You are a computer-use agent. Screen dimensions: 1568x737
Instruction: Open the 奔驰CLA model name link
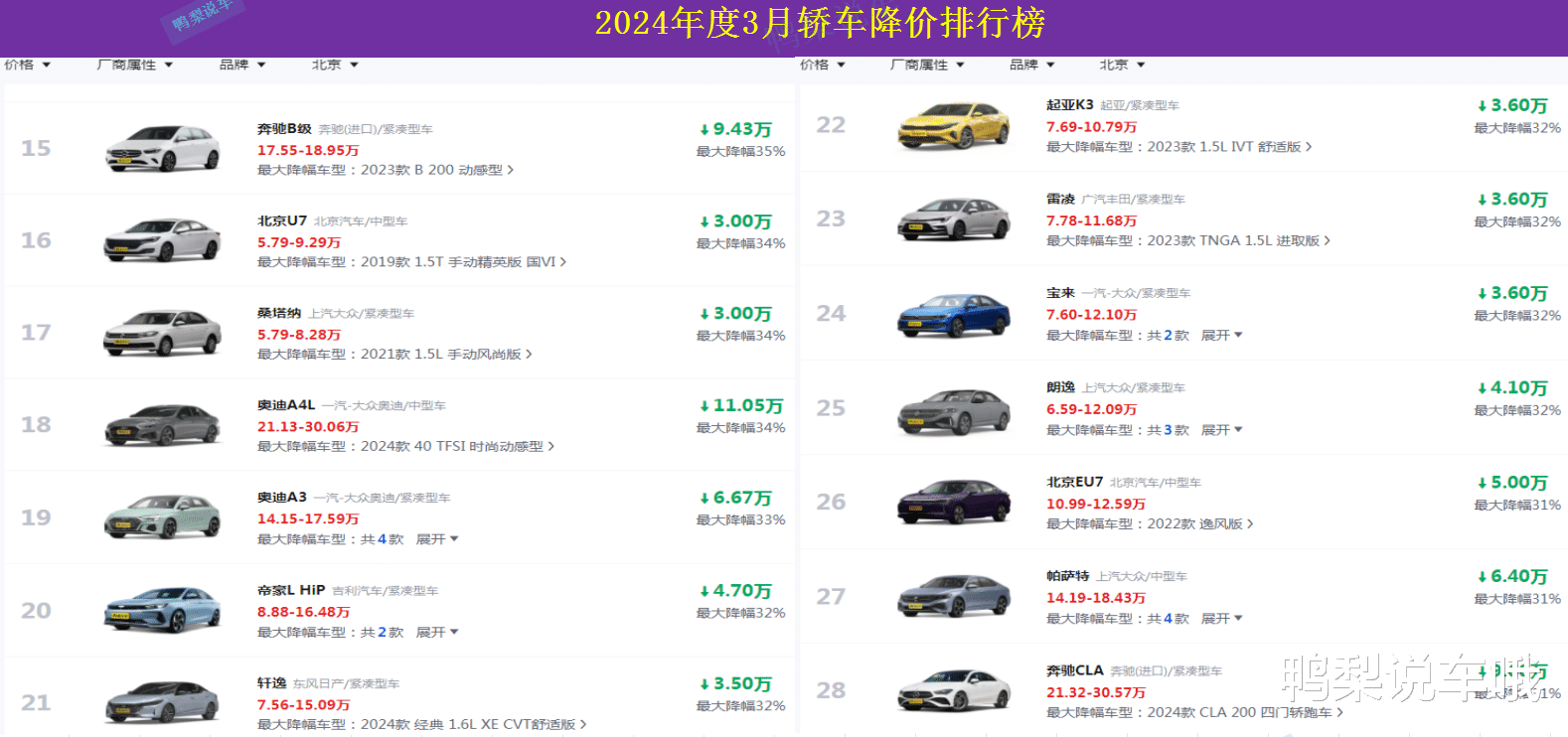pos(1074,670)
